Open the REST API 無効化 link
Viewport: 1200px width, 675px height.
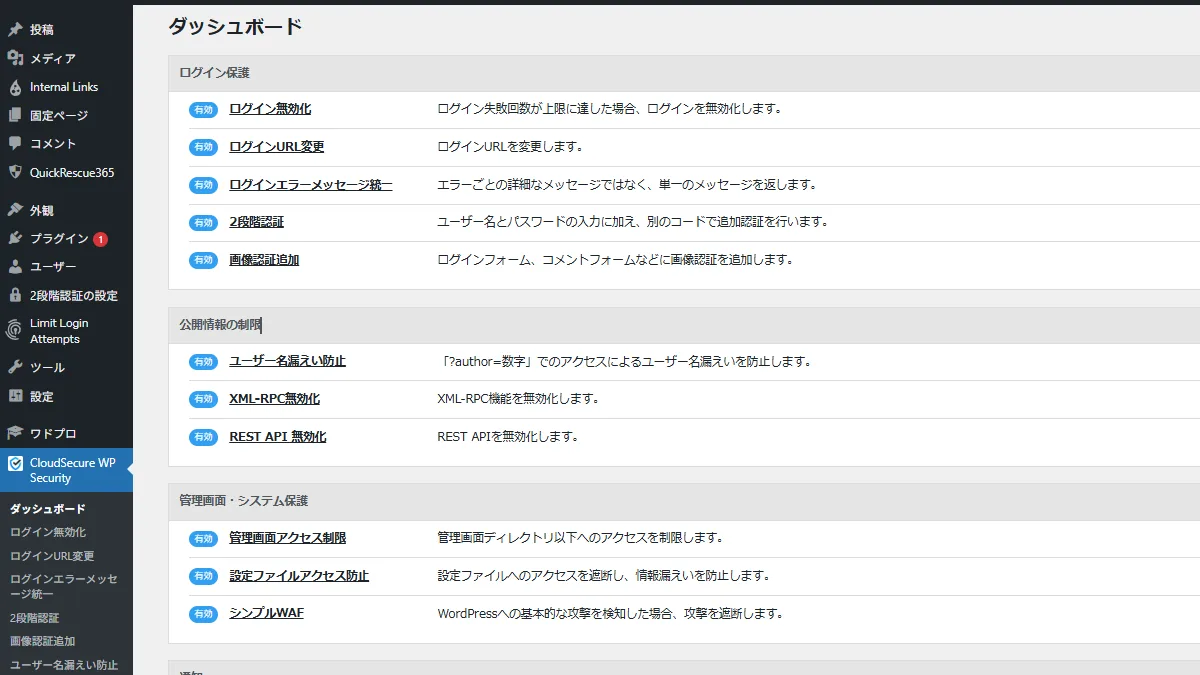(x=278, y=437)
